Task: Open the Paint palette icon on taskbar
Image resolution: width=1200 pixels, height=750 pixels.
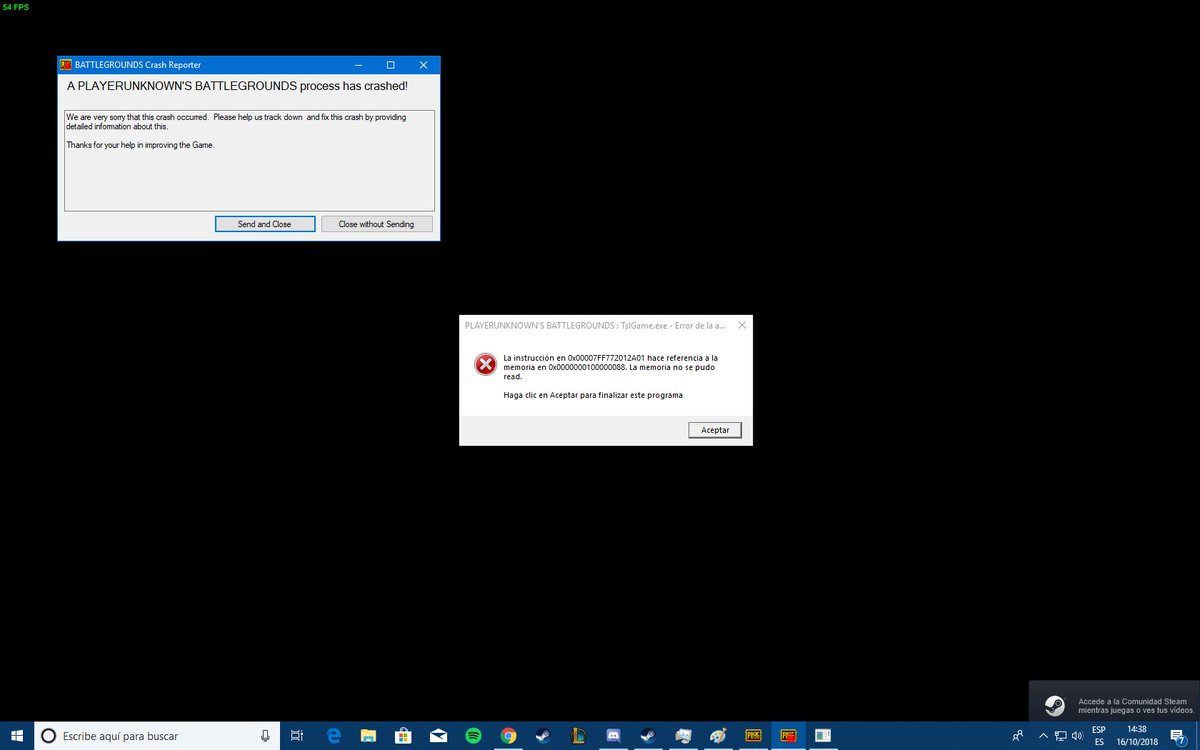Action: coord(718,736)
